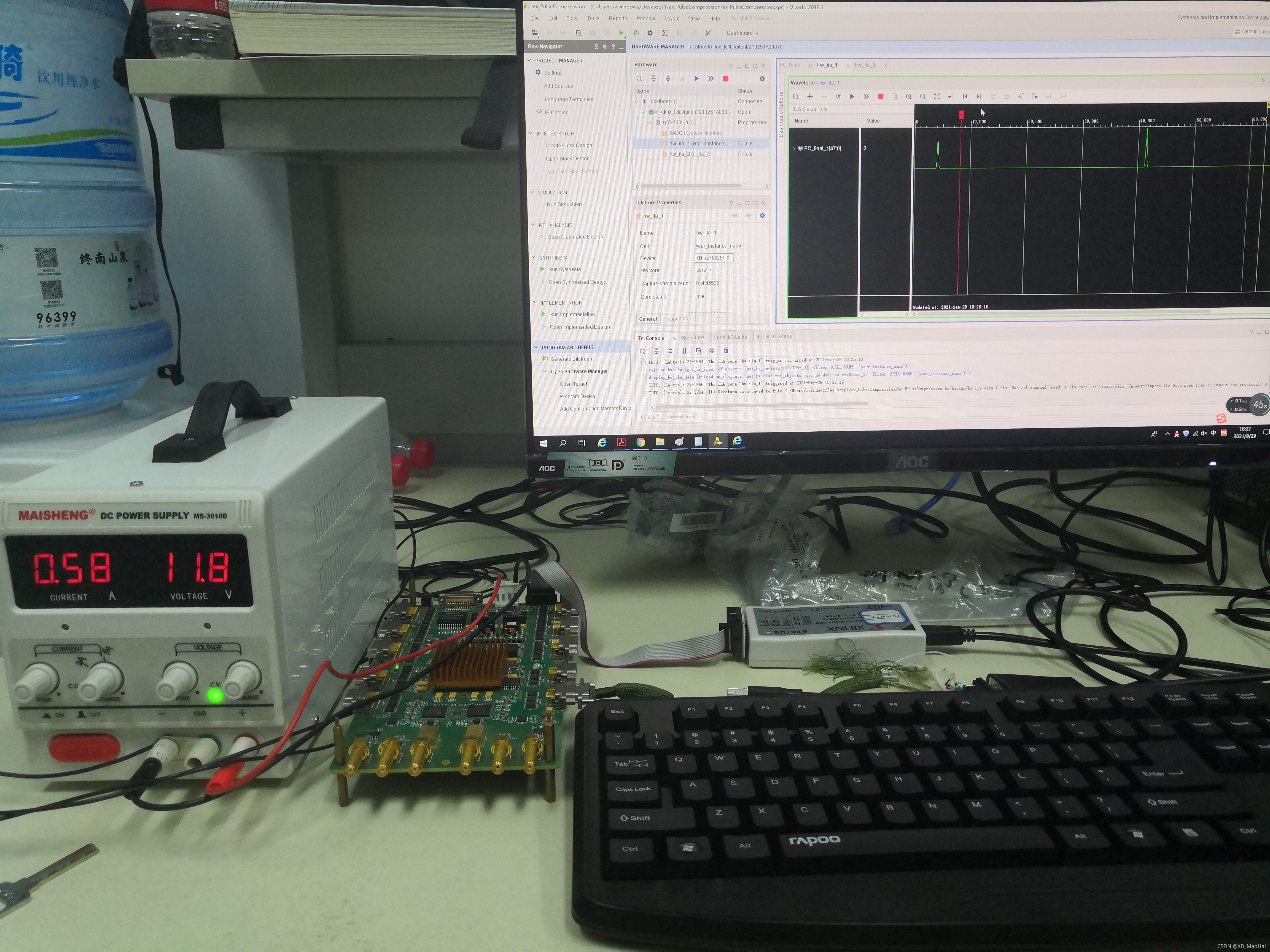Run trigger in waveform toolbar
Viewport: 1270px width, 952px height.
click(x=851, y=96)
